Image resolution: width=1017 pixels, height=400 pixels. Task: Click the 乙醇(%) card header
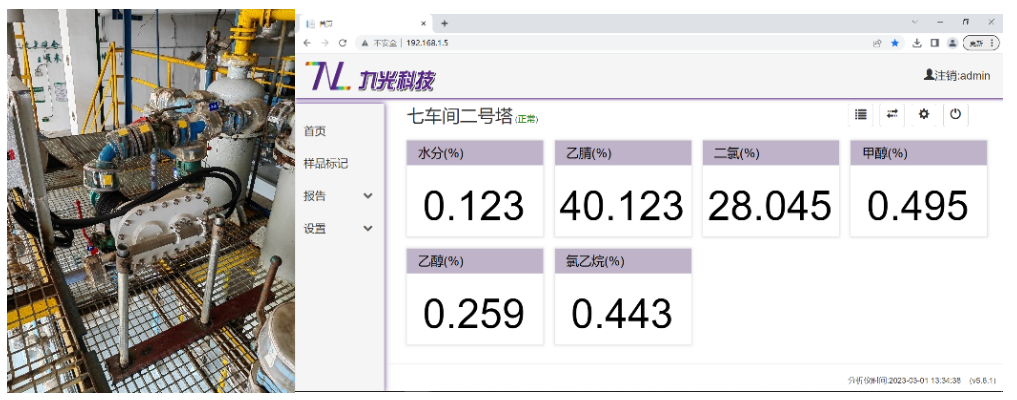coord(475,261)
